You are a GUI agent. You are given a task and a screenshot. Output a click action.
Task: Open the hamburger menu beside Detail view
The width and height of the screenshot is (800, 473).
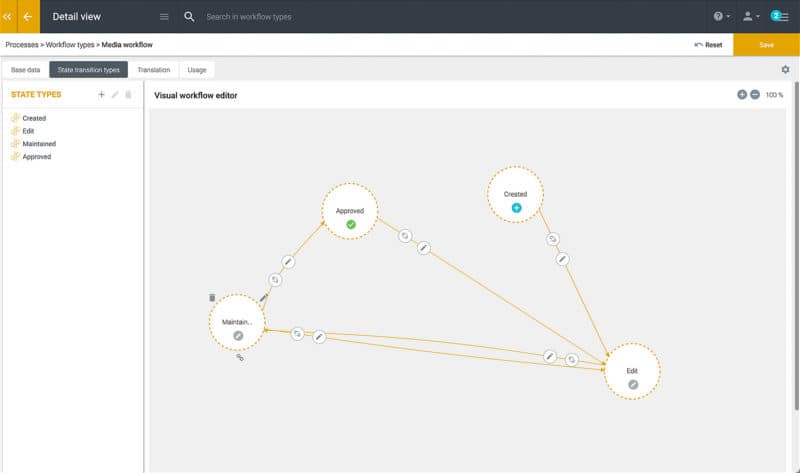[164, 17]
